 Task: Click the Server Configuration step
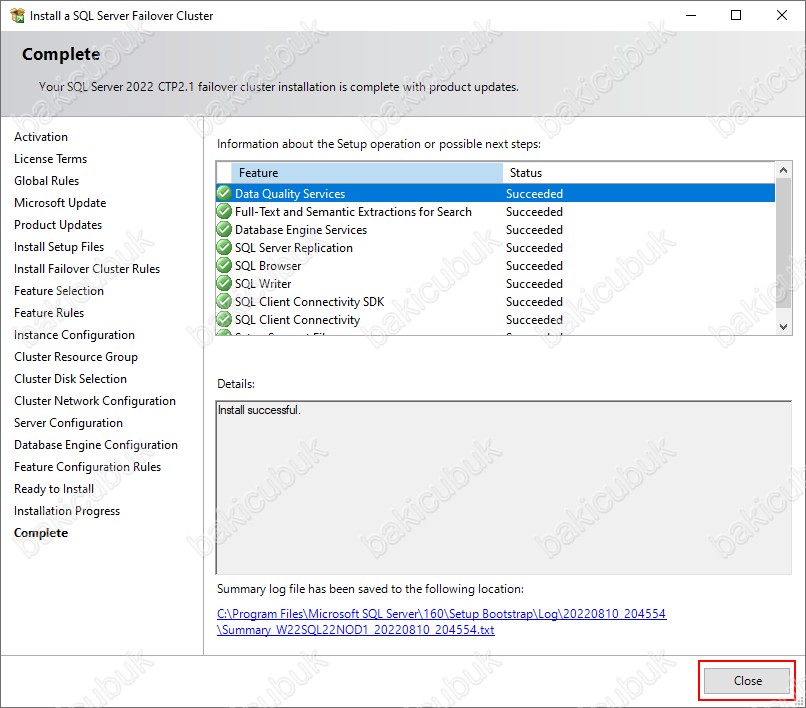tap(68, 423)
